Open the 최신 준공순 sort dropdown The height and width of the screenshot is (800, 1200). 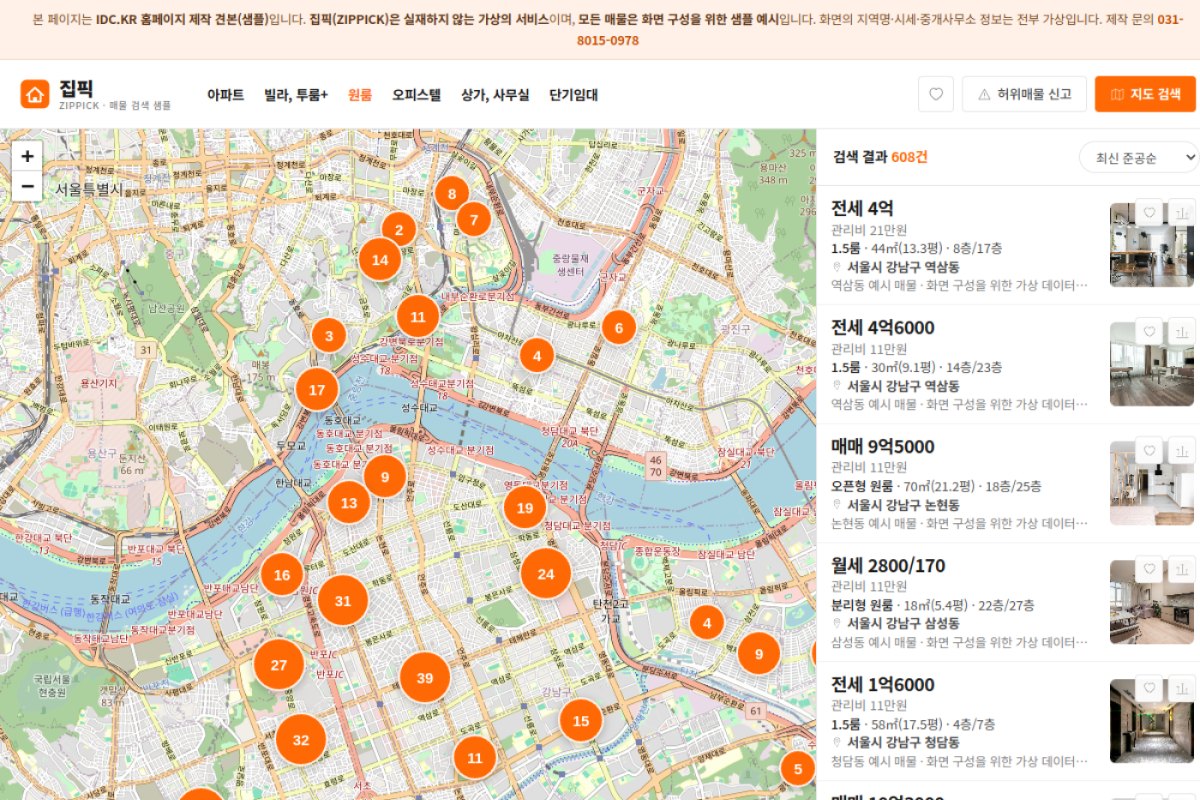1139,157
